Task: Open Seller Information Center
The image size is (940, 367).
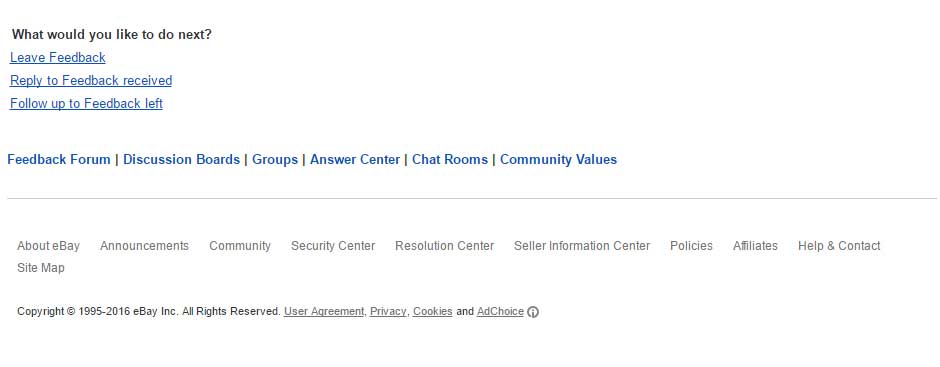Action: (582, 246)
